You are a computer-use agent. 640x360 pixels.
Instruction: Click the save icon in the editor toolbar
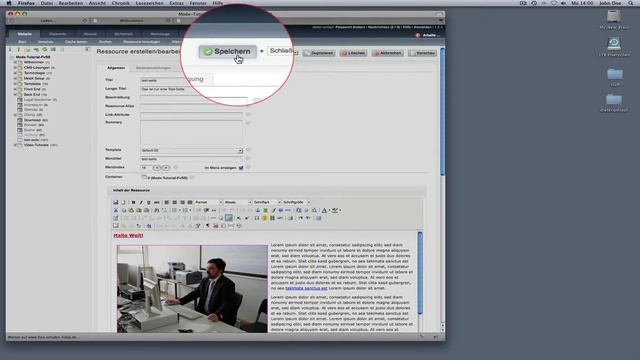pyautogui.click(x=116, y=202)
